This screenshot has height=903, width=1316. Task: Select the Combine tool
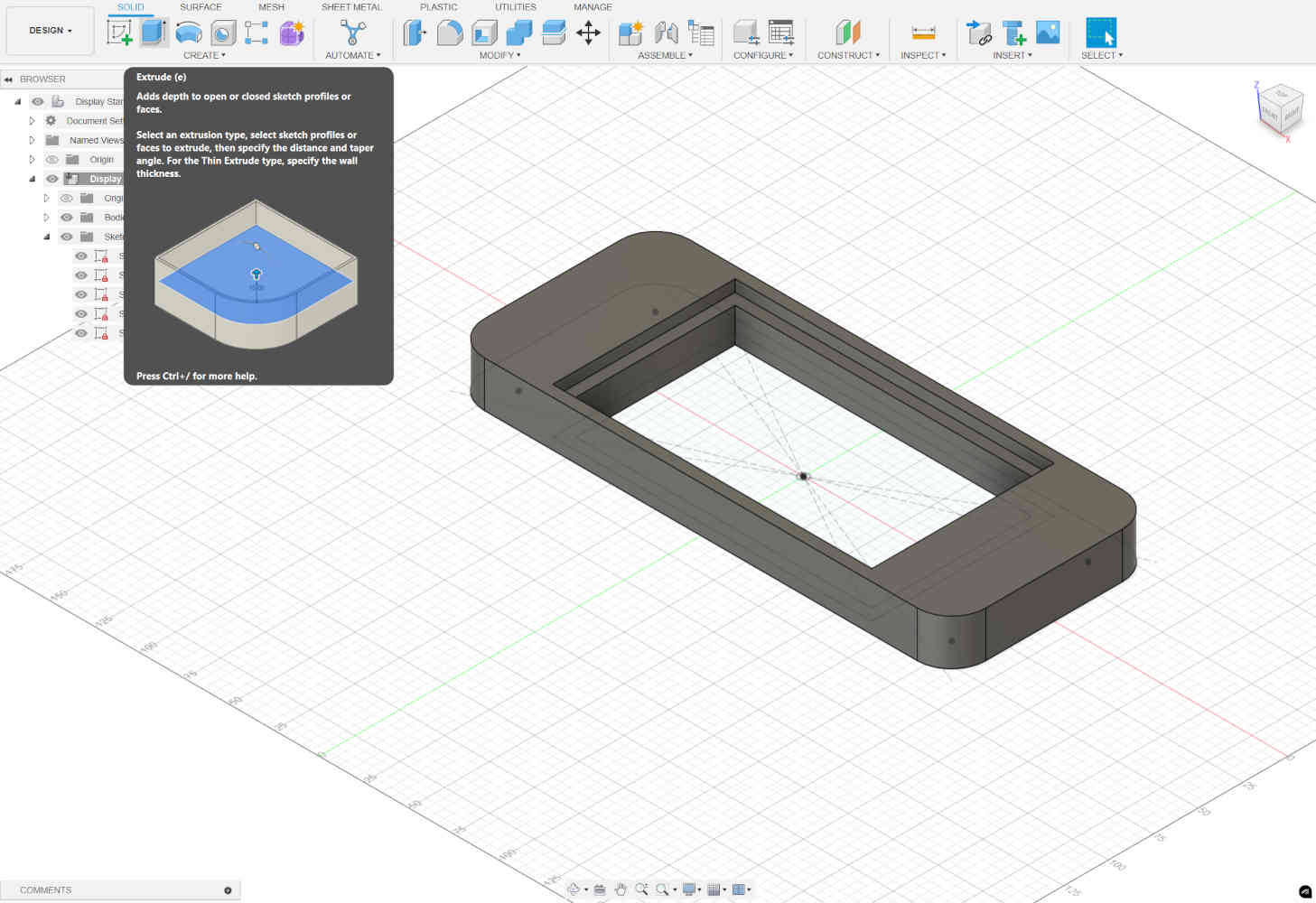click(518, 33)
